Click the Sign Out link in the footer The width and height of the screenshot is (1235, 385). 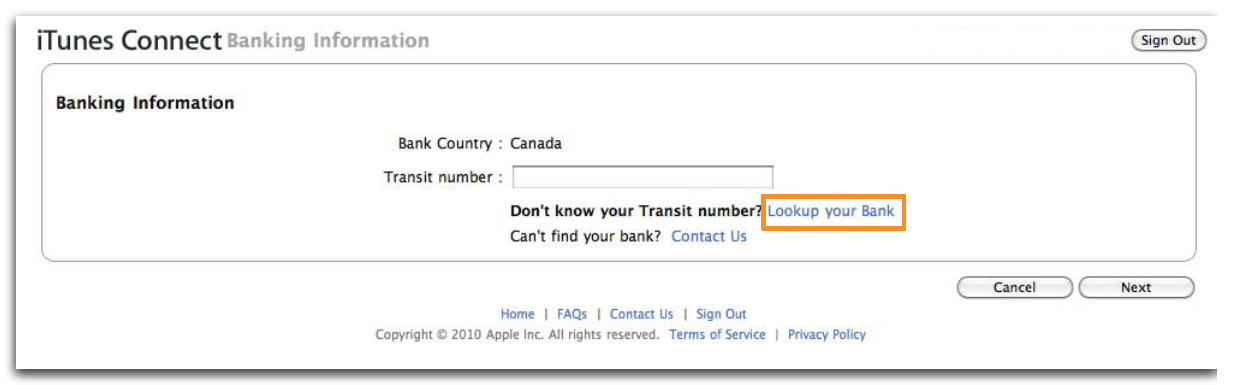[721, 314]
